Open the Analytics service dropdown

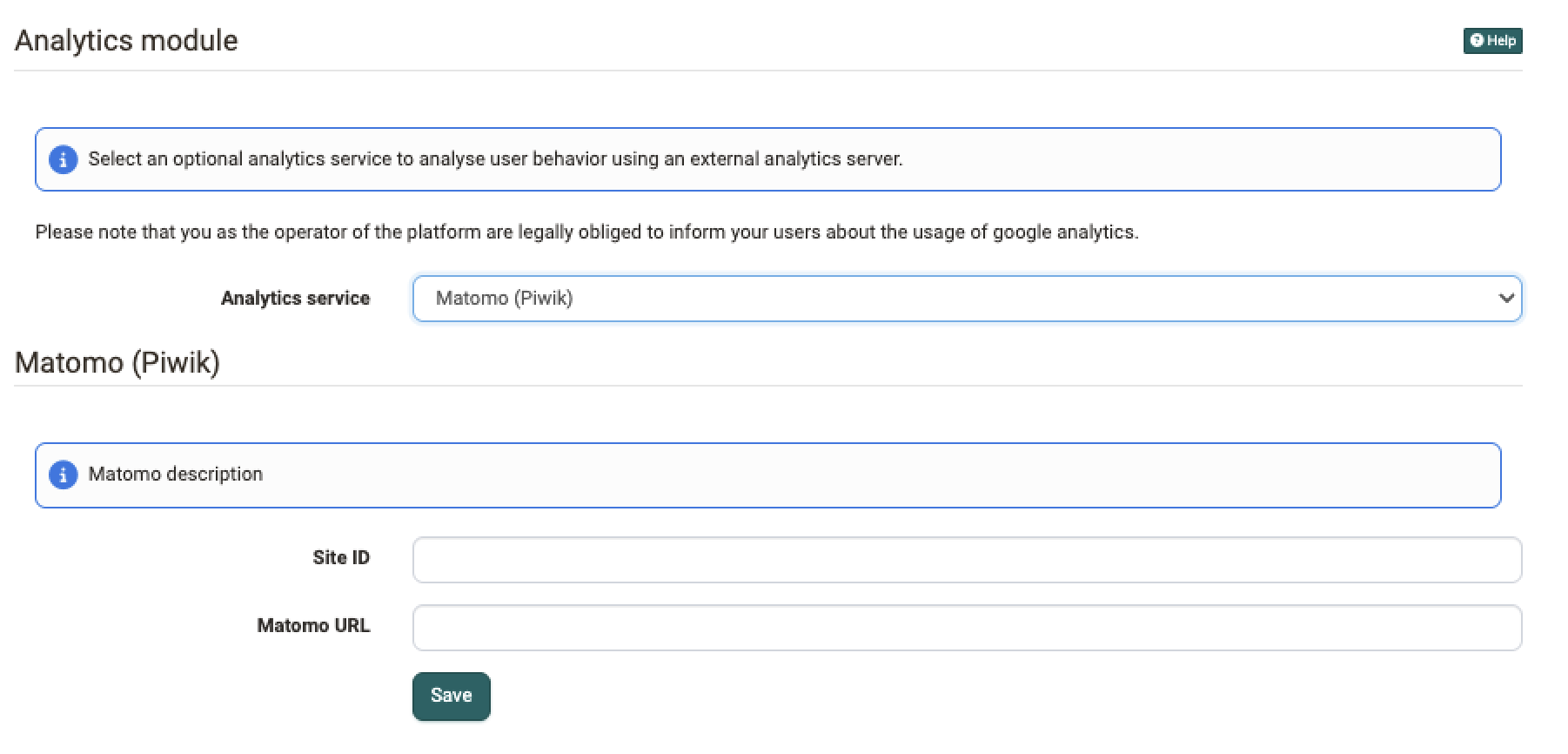tap(967, 299)
